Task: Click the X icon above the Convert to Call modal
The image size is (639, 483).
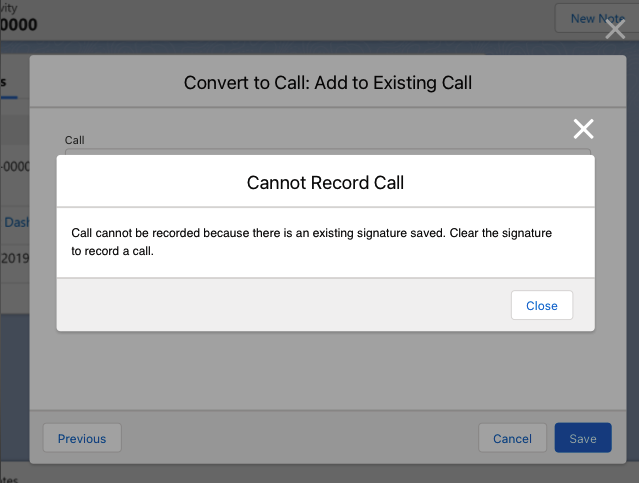Action: (615, 29)
